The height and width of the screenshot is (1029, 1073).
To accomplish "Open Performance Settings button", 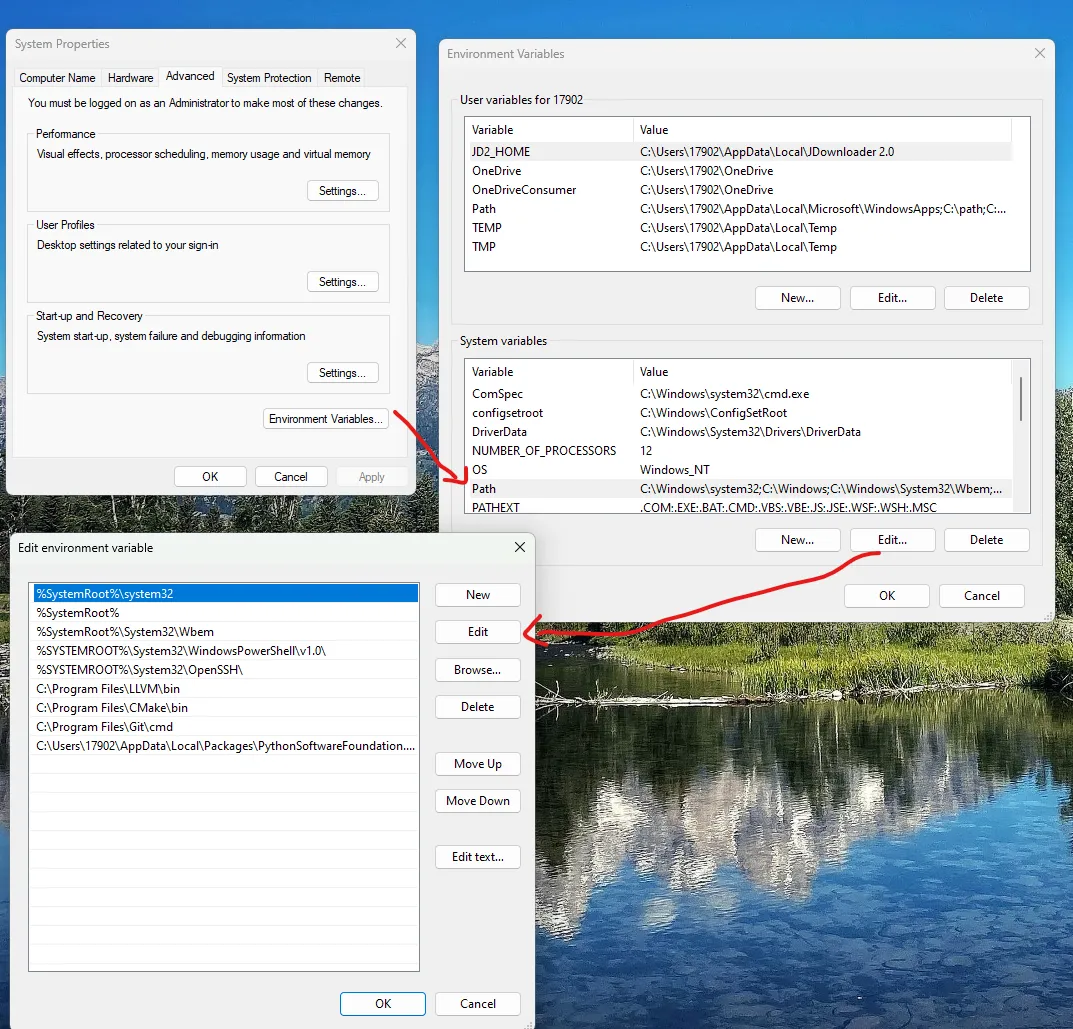I will 342,191.
